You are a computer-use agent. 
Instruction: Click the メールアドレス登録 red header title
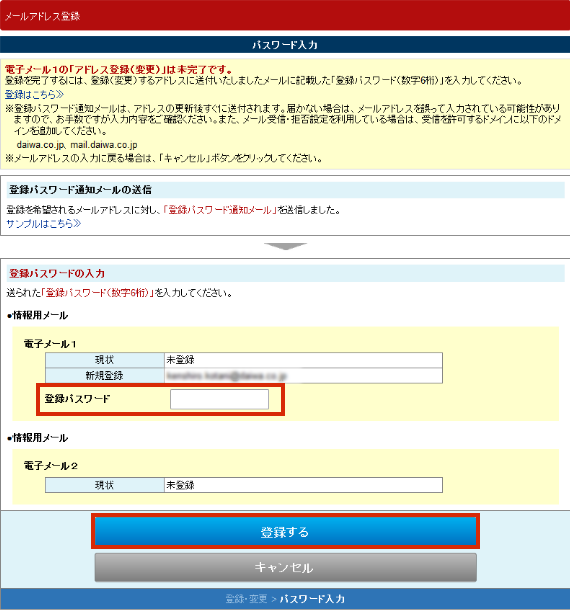click(x=42, y=16)
